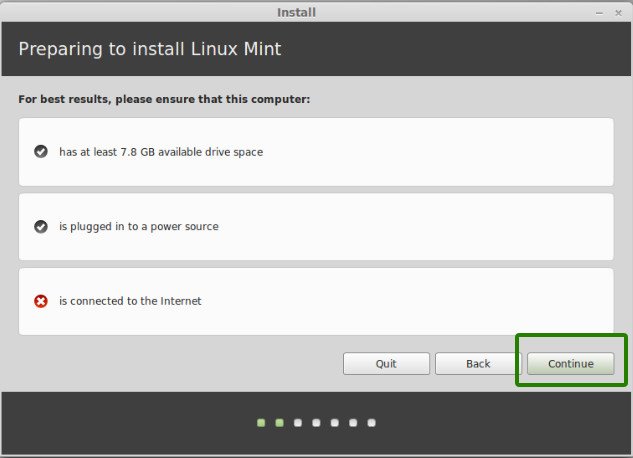Quit the Linux Mint installer
Image resolution: width=633 pixels, height=458 pixels.
click(386, 364)
